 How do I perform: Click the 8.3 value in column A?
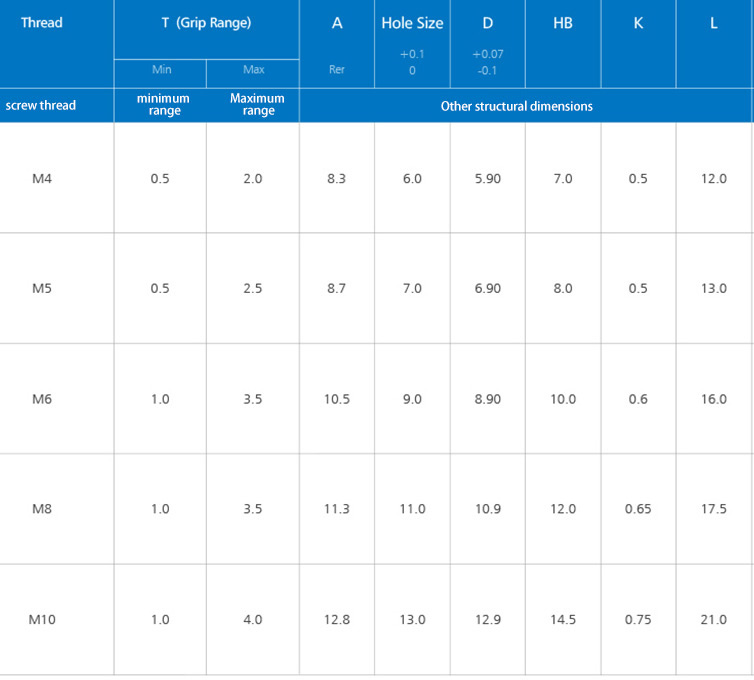(x=337, y=179)
